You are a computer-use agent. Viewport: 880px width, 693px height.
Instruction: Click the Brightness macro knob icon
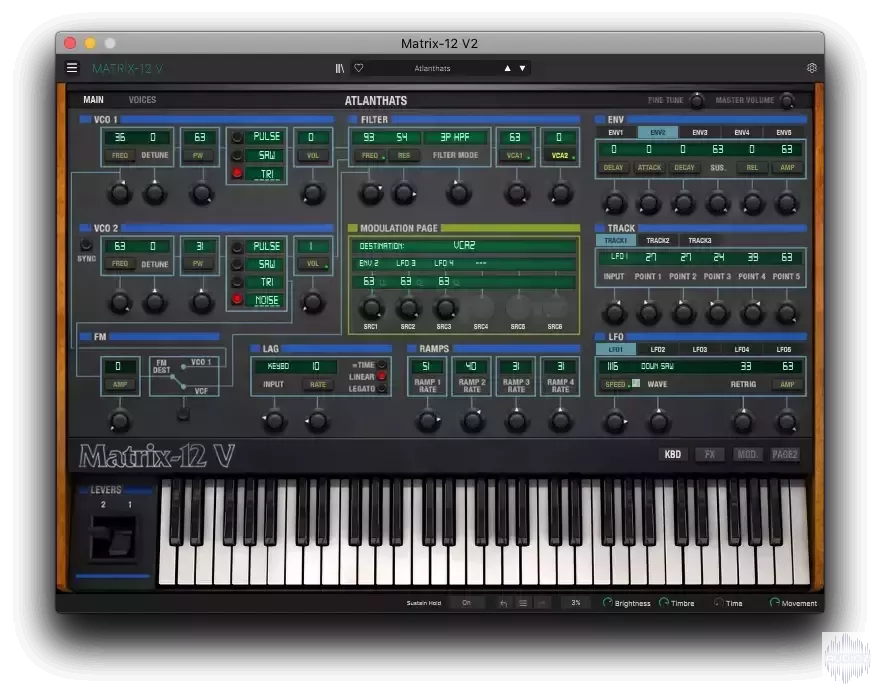pos(607,603)
